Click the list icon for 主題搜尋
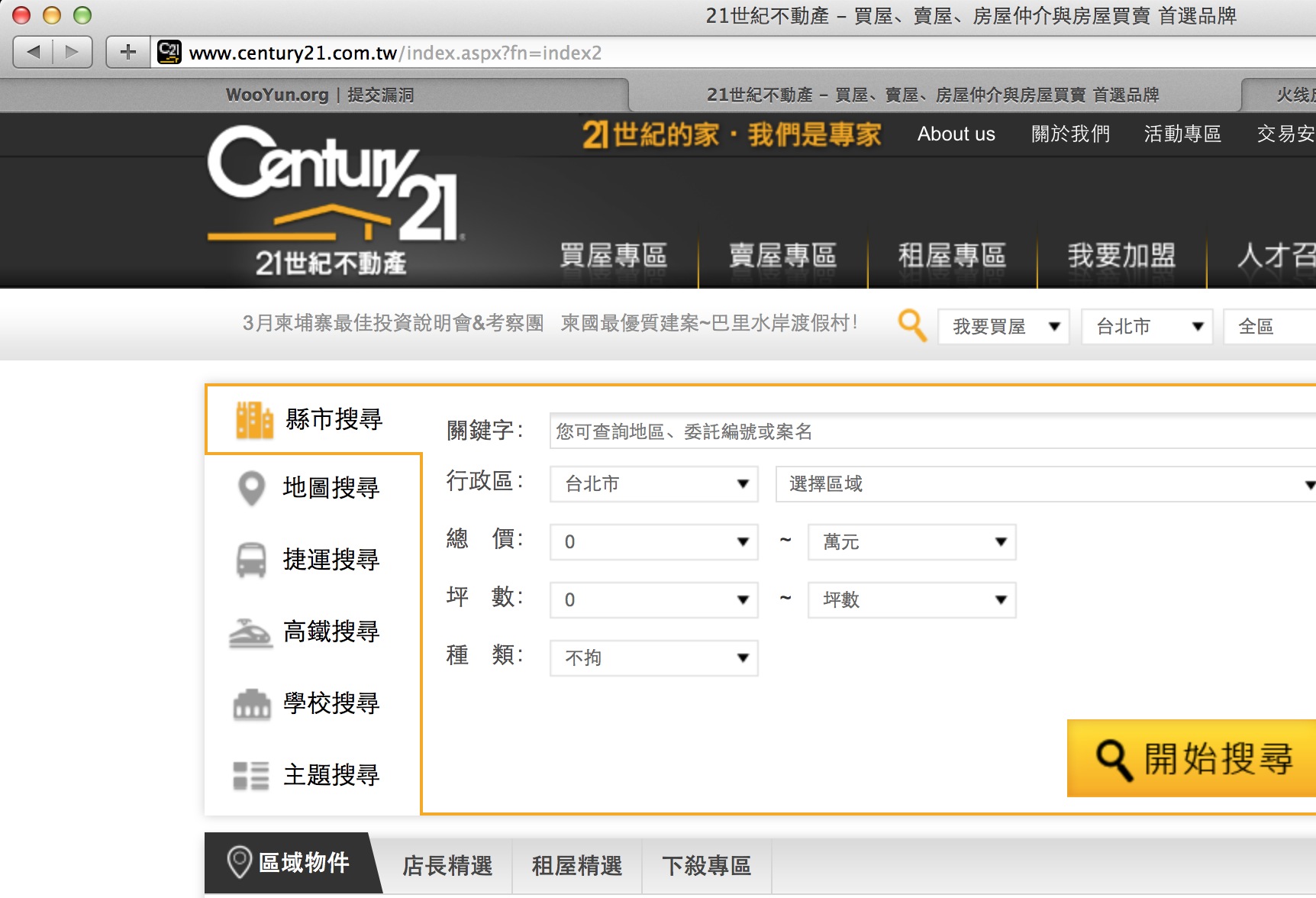Screen dimensions: 1316x898 point(251,775)
